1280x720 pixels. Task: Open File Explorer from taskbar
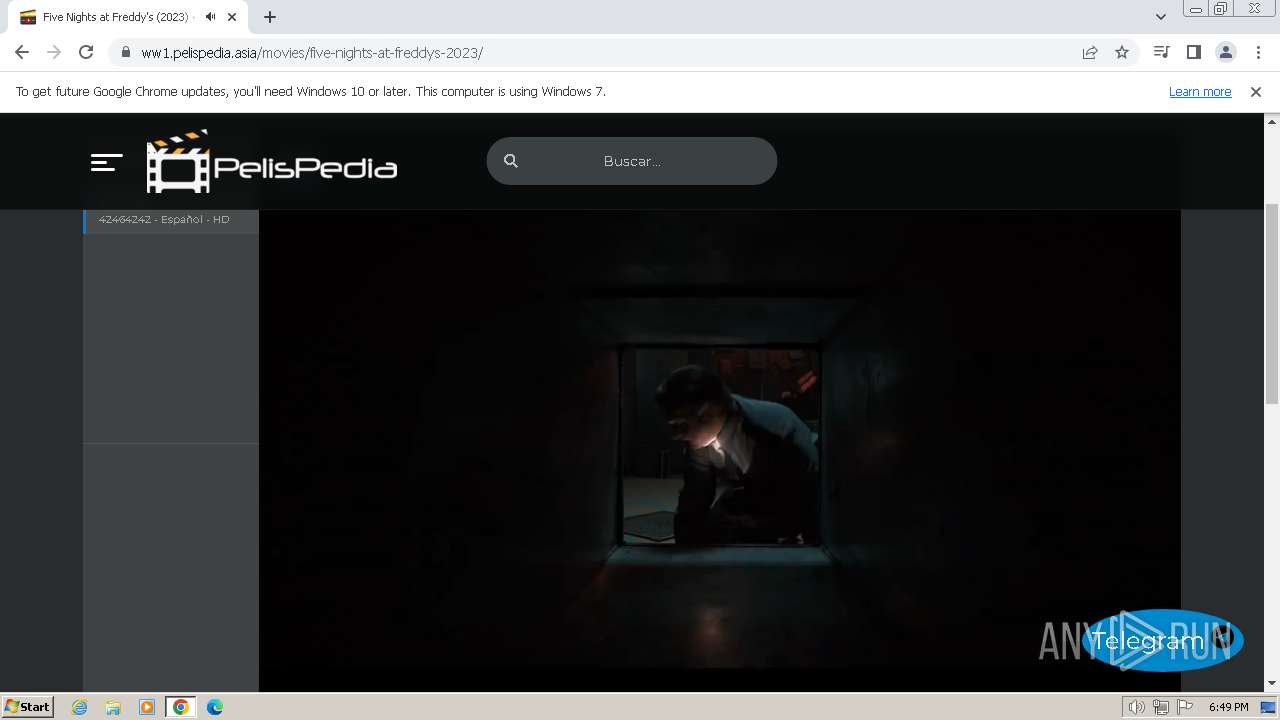113,707
